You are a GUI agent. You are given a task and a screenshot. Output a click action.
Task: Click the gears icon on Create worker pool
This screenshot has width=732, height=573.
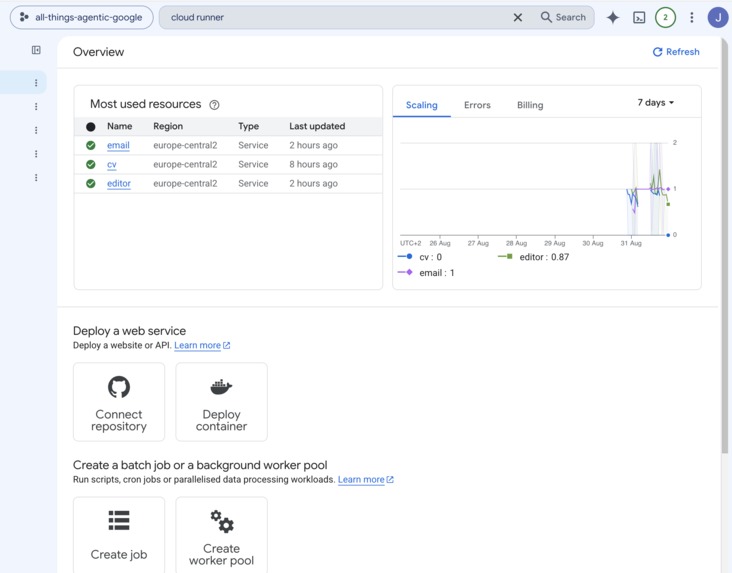[x=222, y=521]
